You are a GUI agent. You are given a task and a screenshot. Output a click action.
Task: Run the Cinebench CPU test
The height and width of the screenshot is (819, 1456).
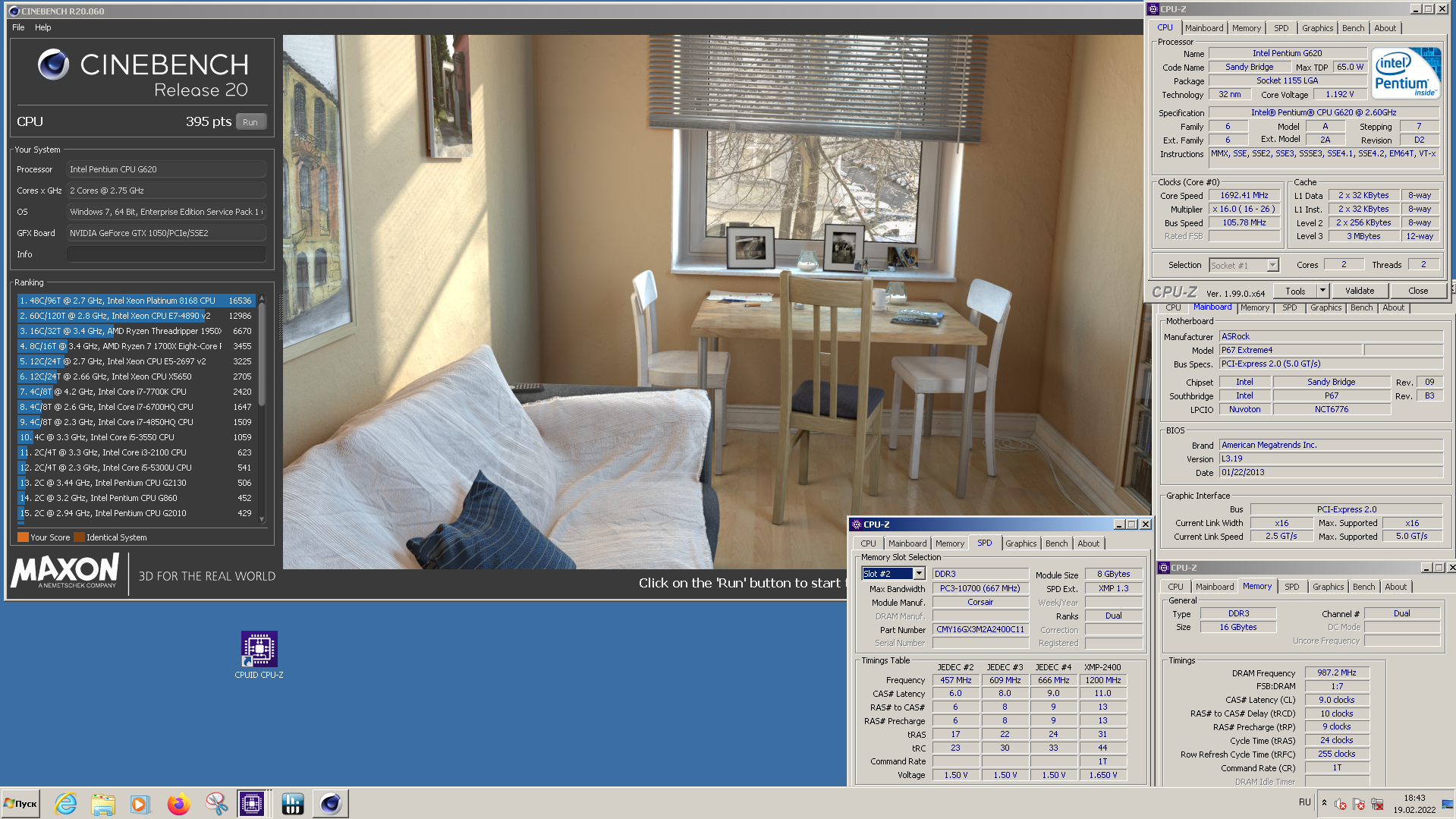[x=250, y=122]
